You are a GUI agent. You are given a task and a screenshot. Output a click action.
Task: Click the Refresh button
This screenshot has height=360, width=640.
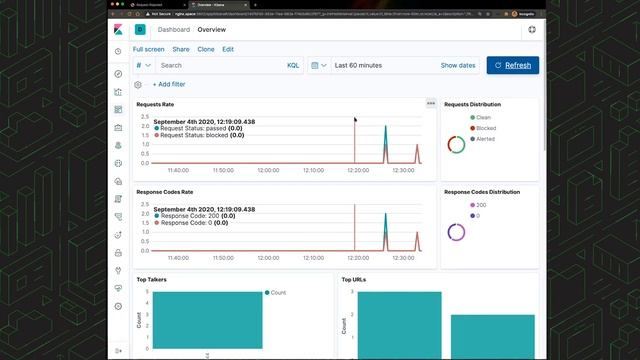click(x=513, y=65)
